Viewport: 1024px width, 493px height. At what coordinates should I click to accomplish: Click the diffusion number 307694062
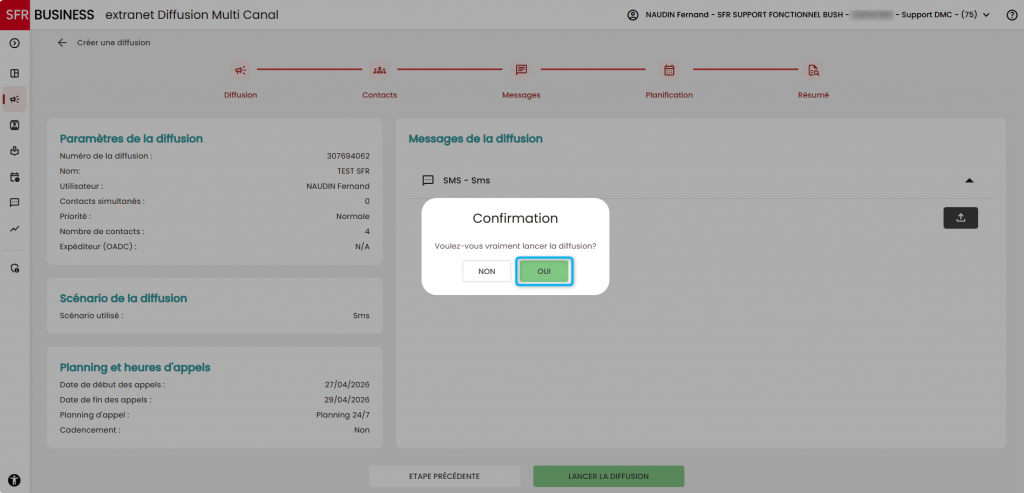(348, 156)
